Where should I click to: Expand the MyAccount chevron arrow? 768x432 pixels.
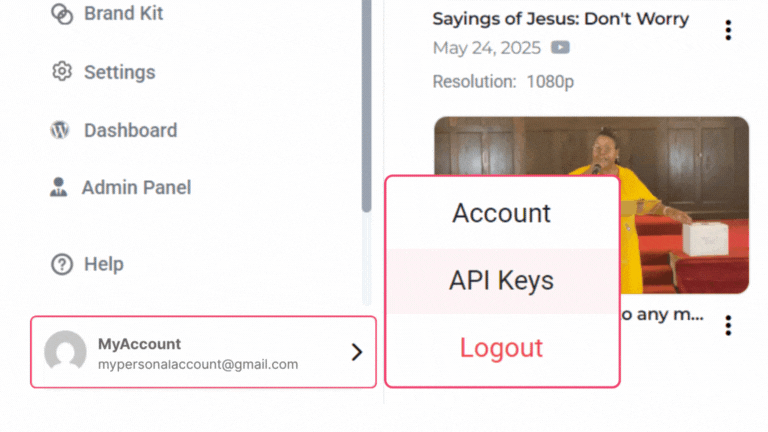pos(356,352)
